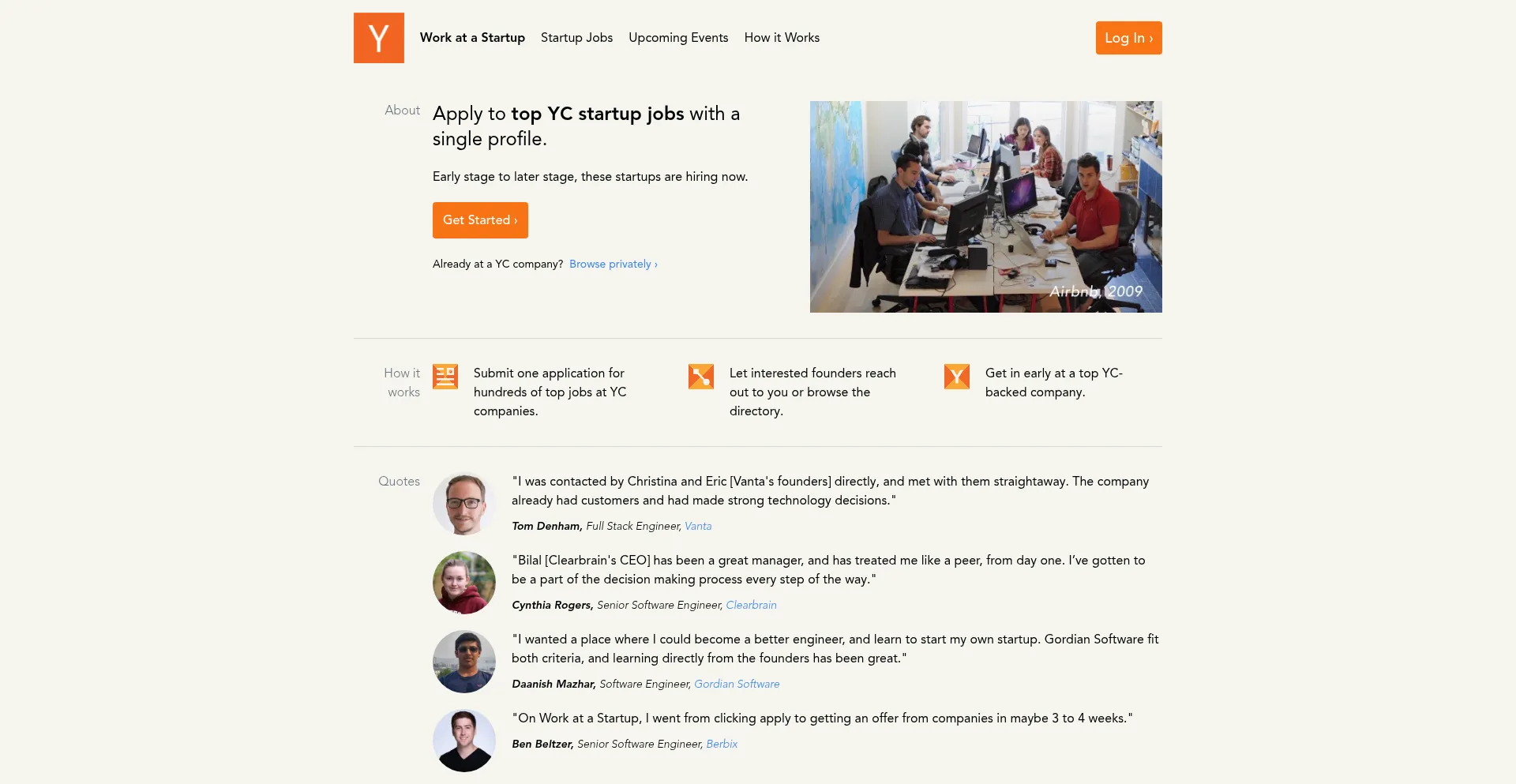Click the Y Combinator logo
1516x784 pixels.
(378, 37)
